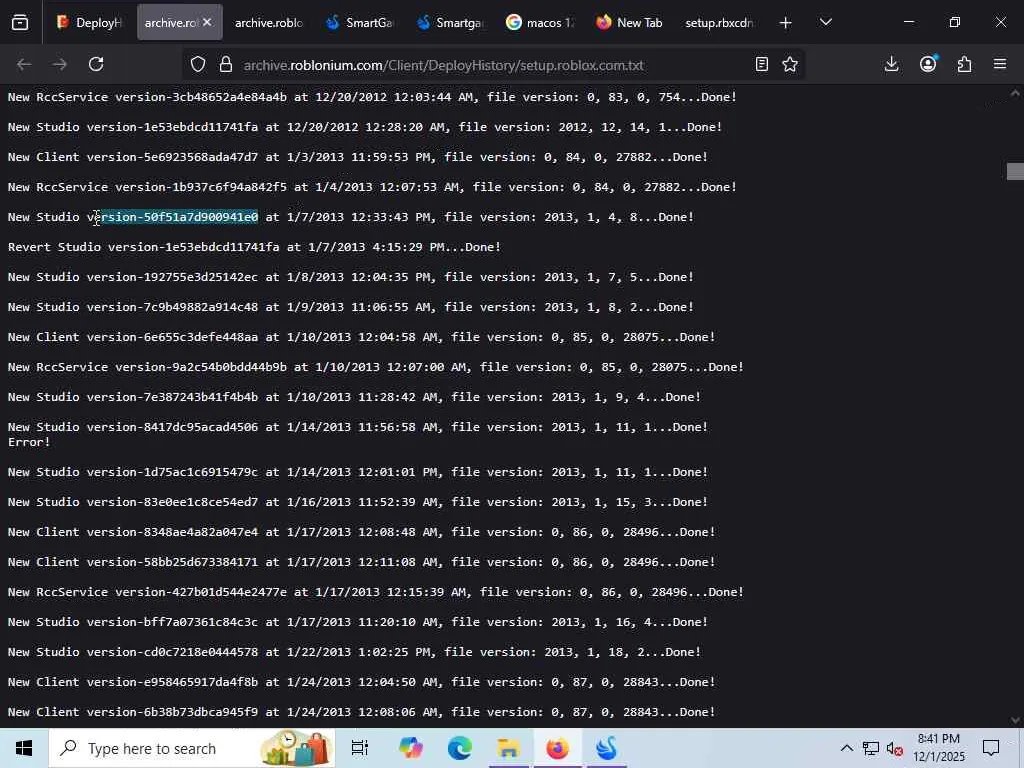Open a new tab with plus

point(786,23)
